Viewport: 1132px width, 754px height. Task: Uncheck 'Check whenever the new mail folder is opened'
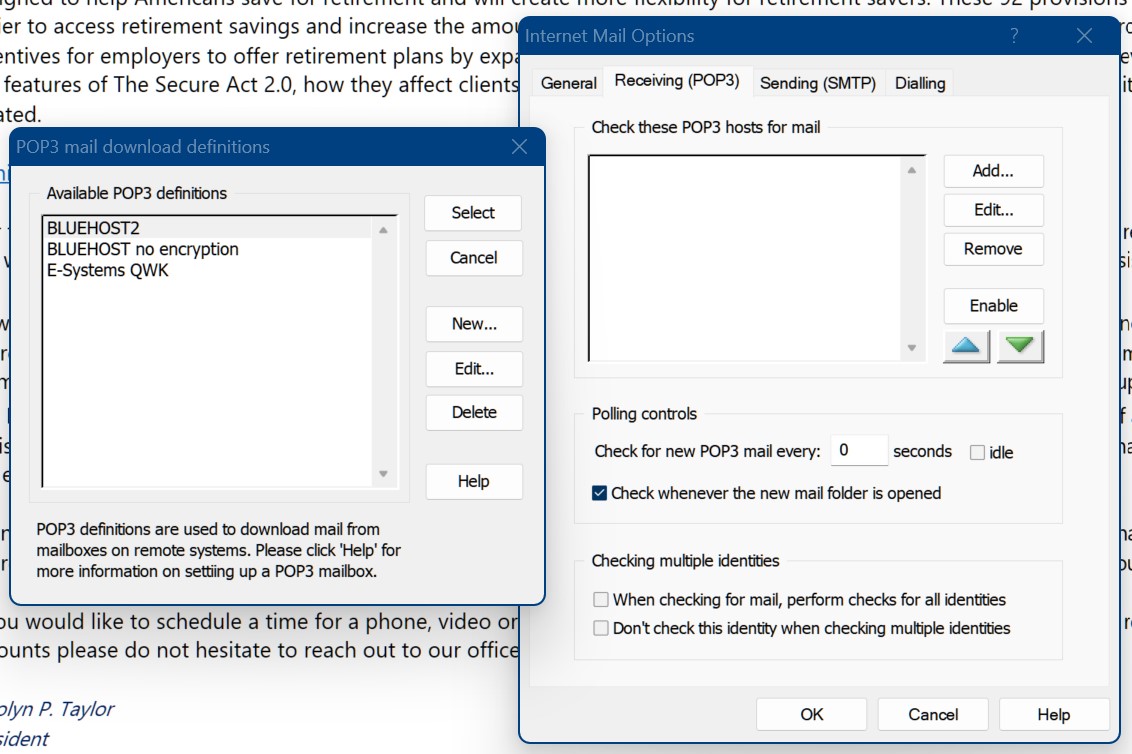point(600,493)
